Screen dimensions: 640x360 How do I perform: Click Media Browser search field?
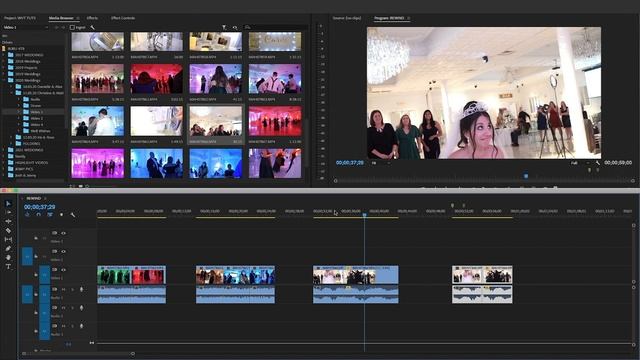click(276, 27)
